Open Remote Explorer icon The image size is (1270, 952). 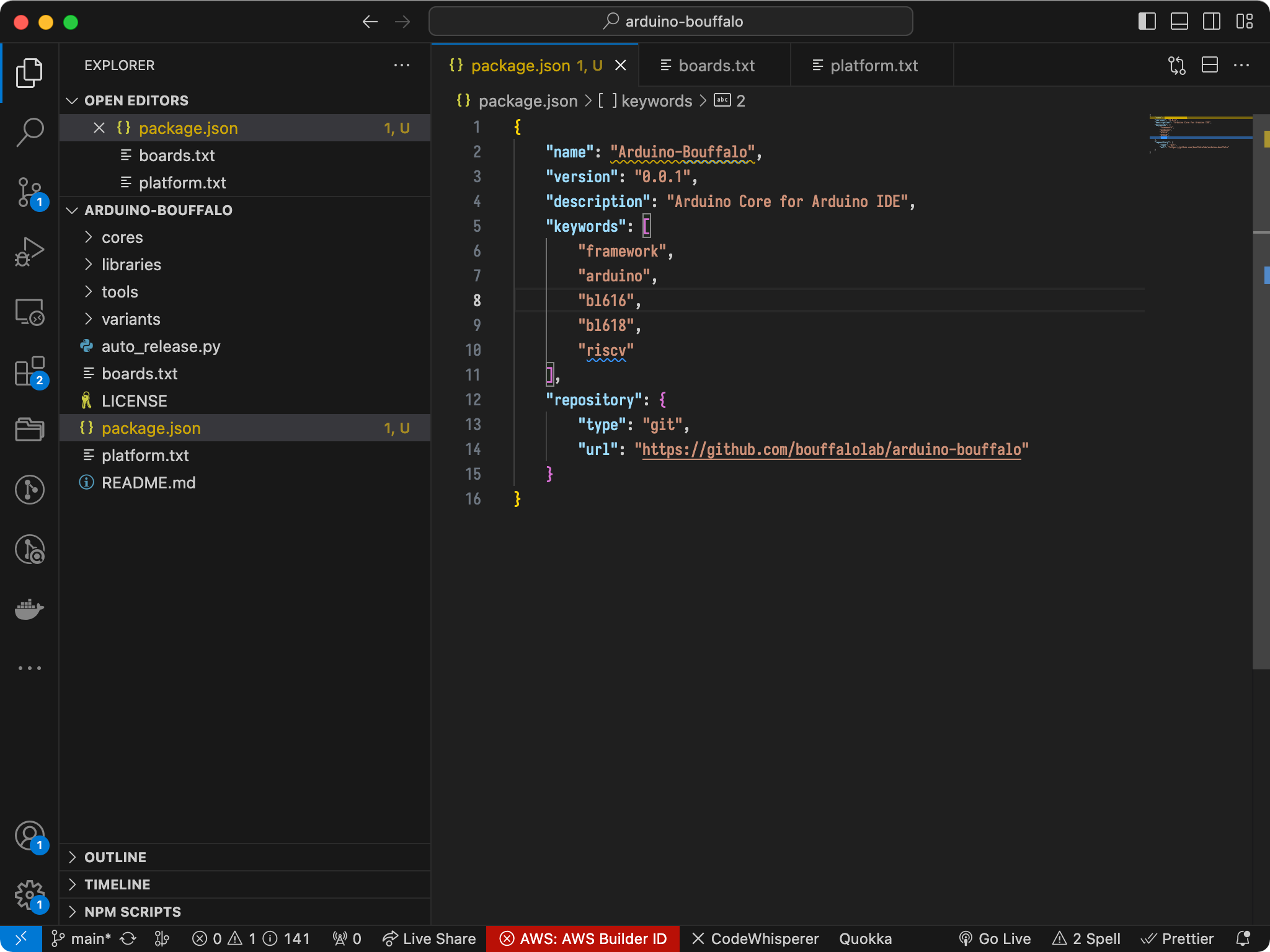coord(29,311)
